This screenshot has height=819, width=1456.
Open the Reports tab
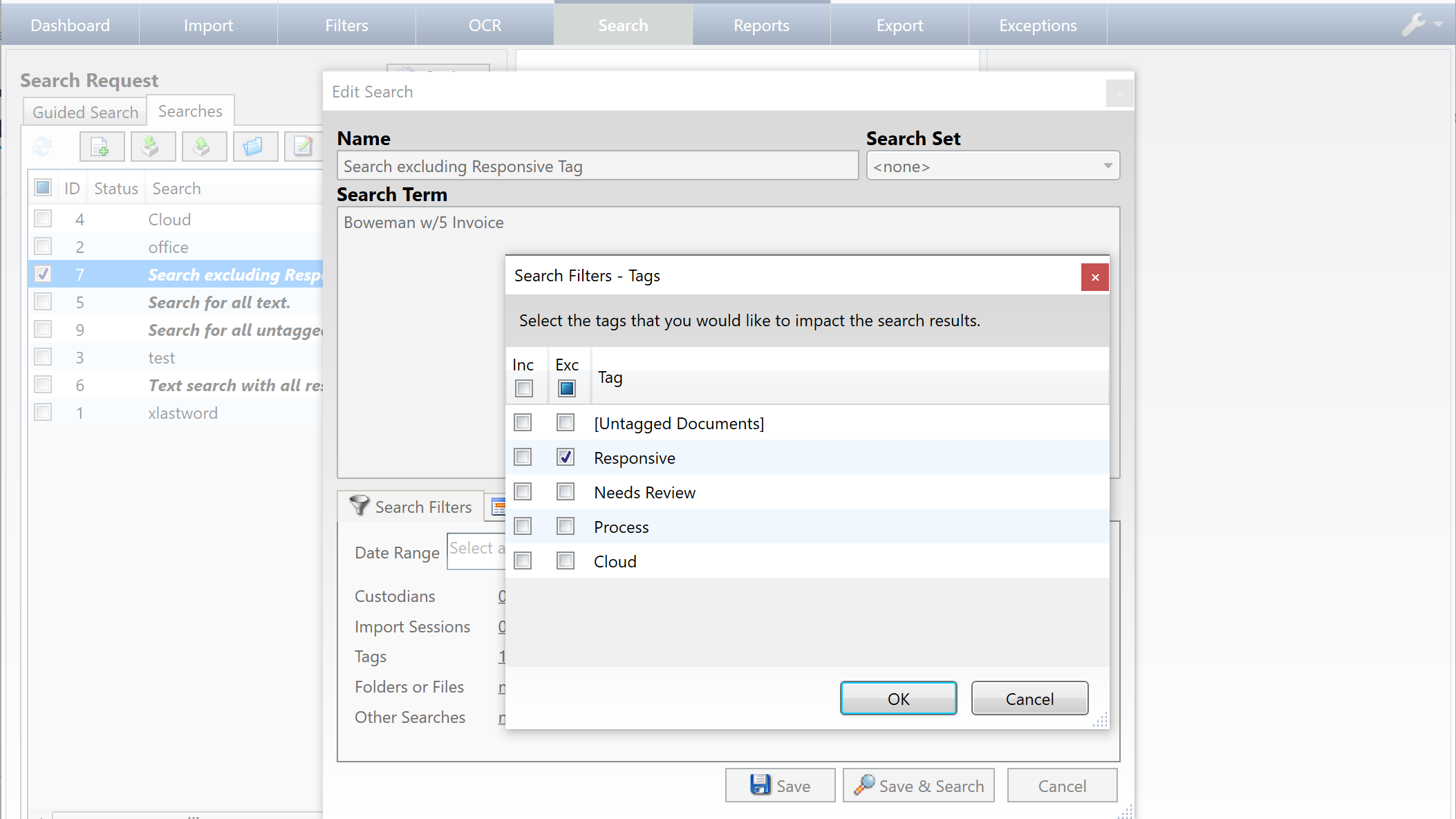coord(762,25)
